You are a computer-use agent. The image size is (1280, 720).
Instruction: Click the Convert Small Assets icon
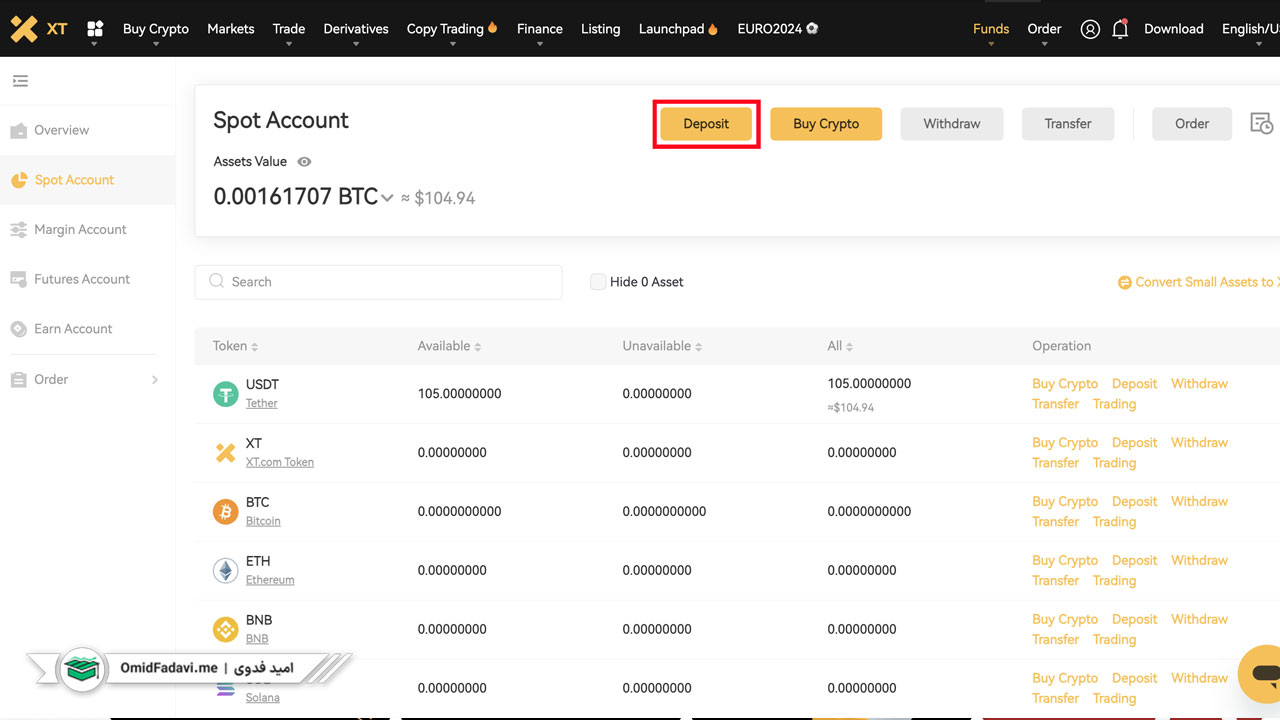pyautogui.click(x=1124, y=283)
